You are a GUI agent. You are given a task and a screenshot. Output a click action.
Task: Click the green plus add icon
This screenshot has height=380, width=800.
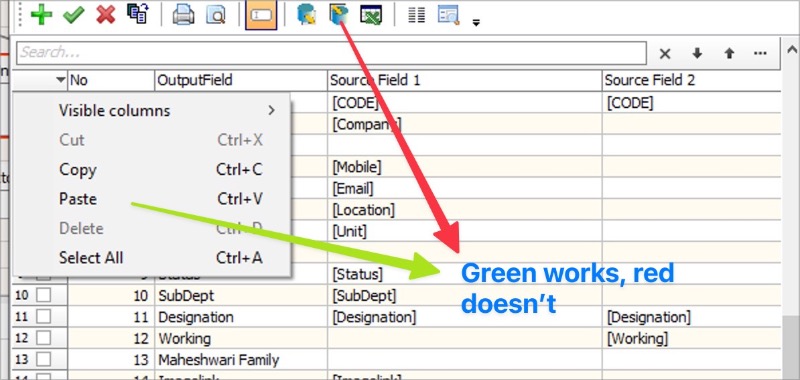pyautogui.click(x=41, y=14)
